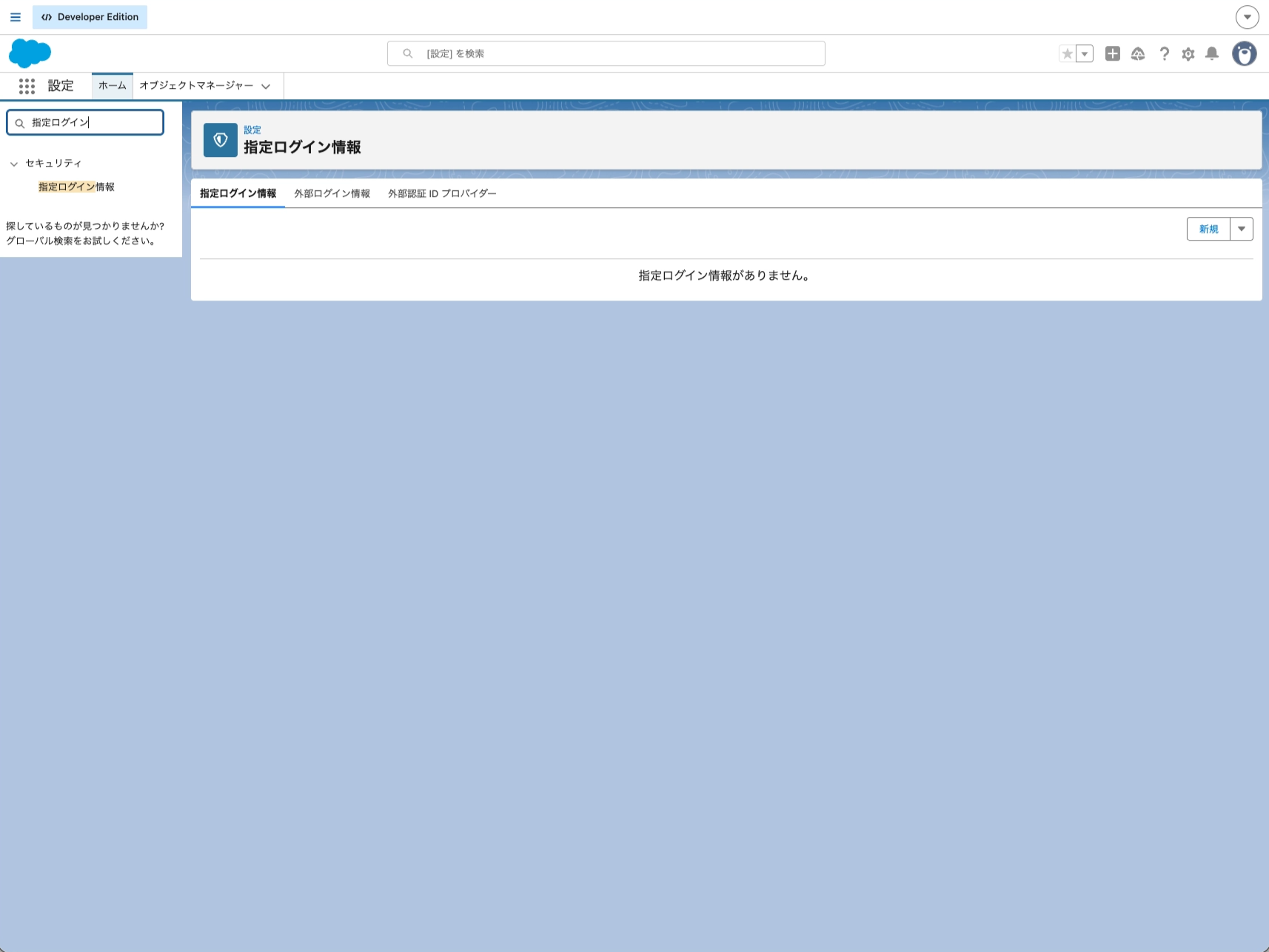This screenshot has width=1269, height=952.
Task: Open the round dropdown at top right
Action: 1247,17
